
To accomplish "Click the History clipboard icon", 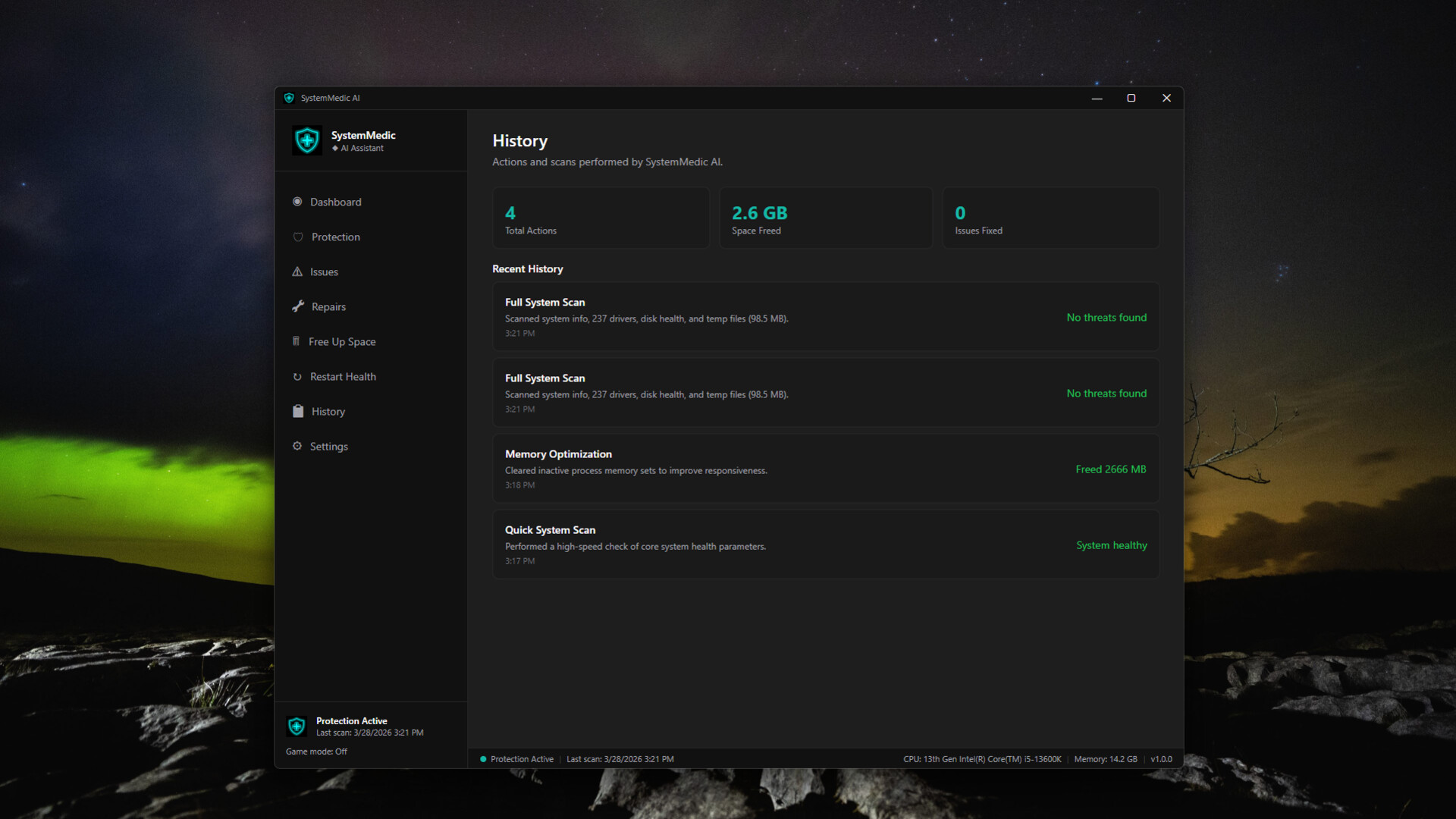I will 298,411.
